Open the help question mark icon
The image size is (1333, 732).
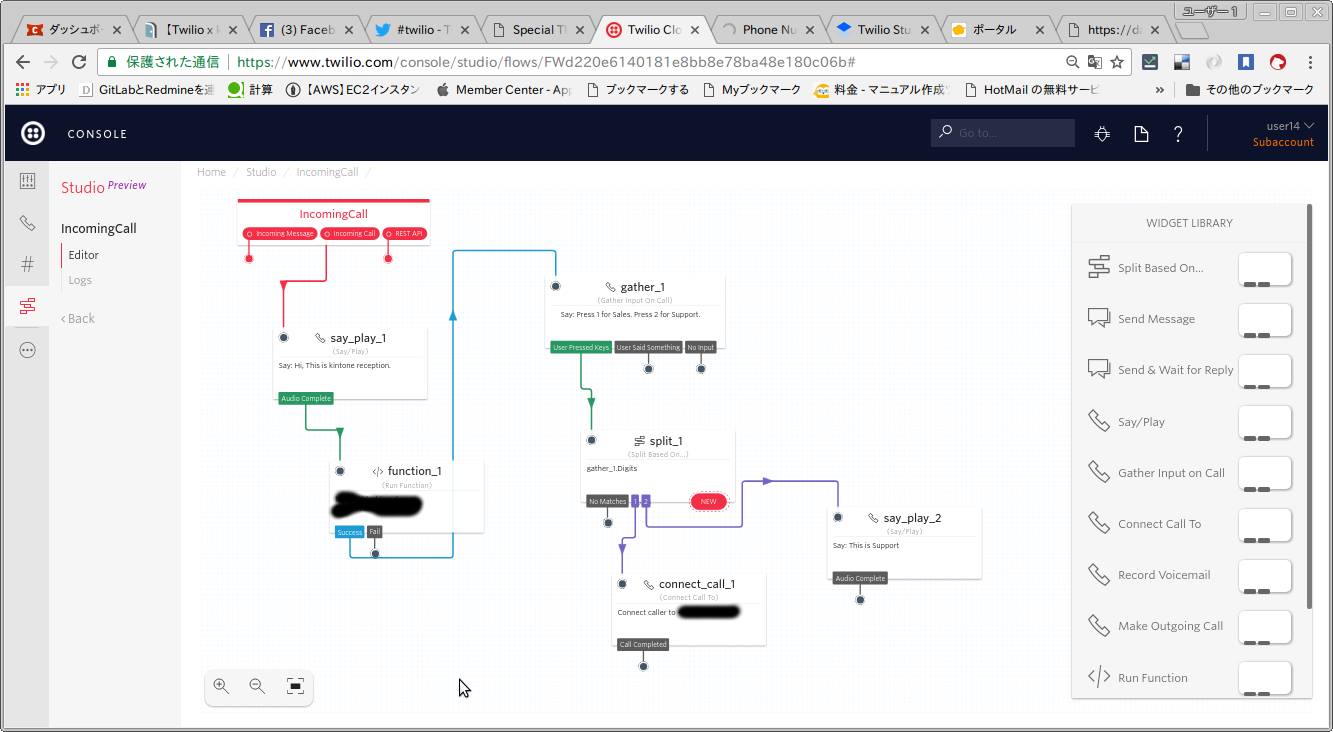[x=1178, y=133]
